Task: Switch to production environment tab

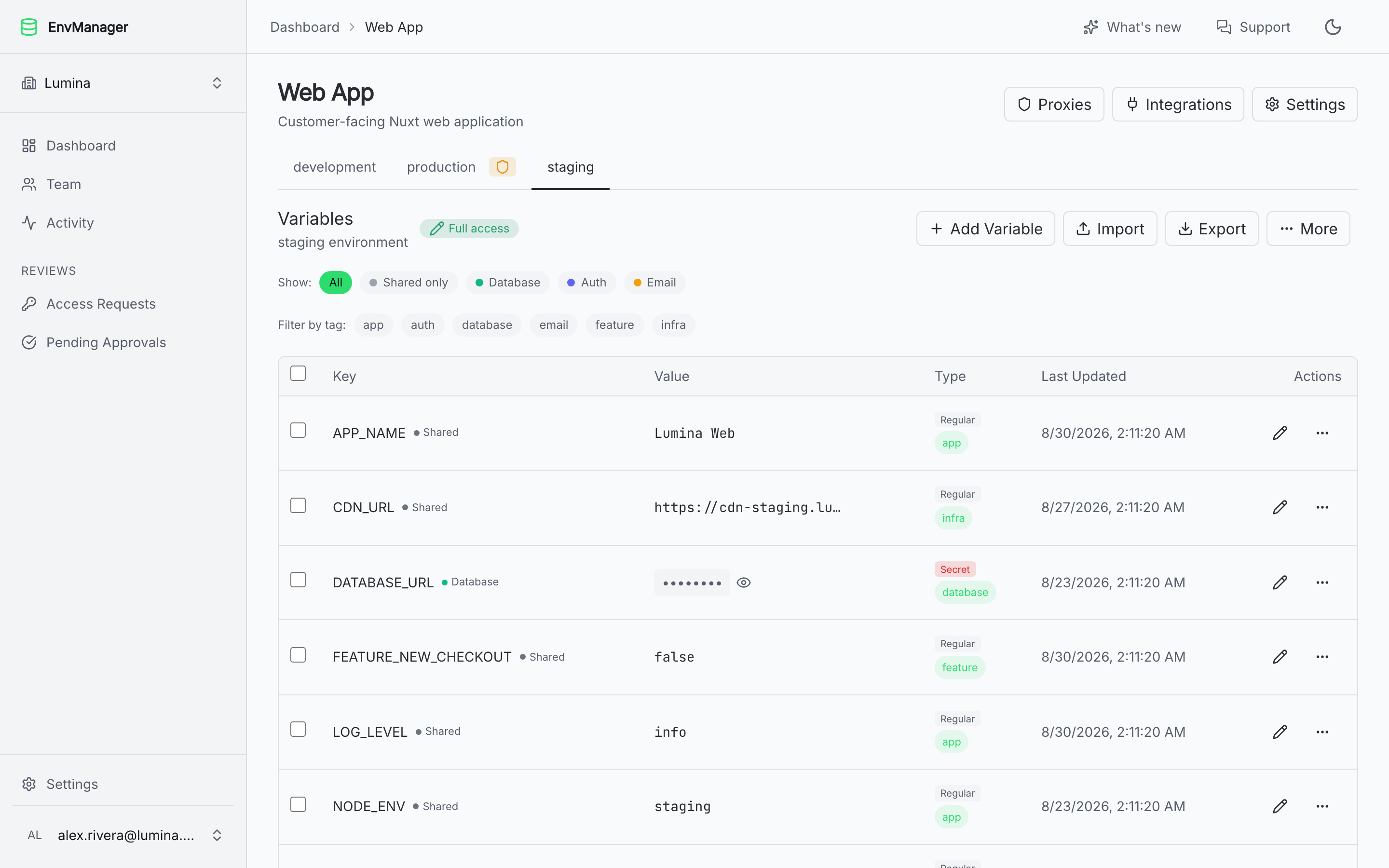Action: click(441, 167)
